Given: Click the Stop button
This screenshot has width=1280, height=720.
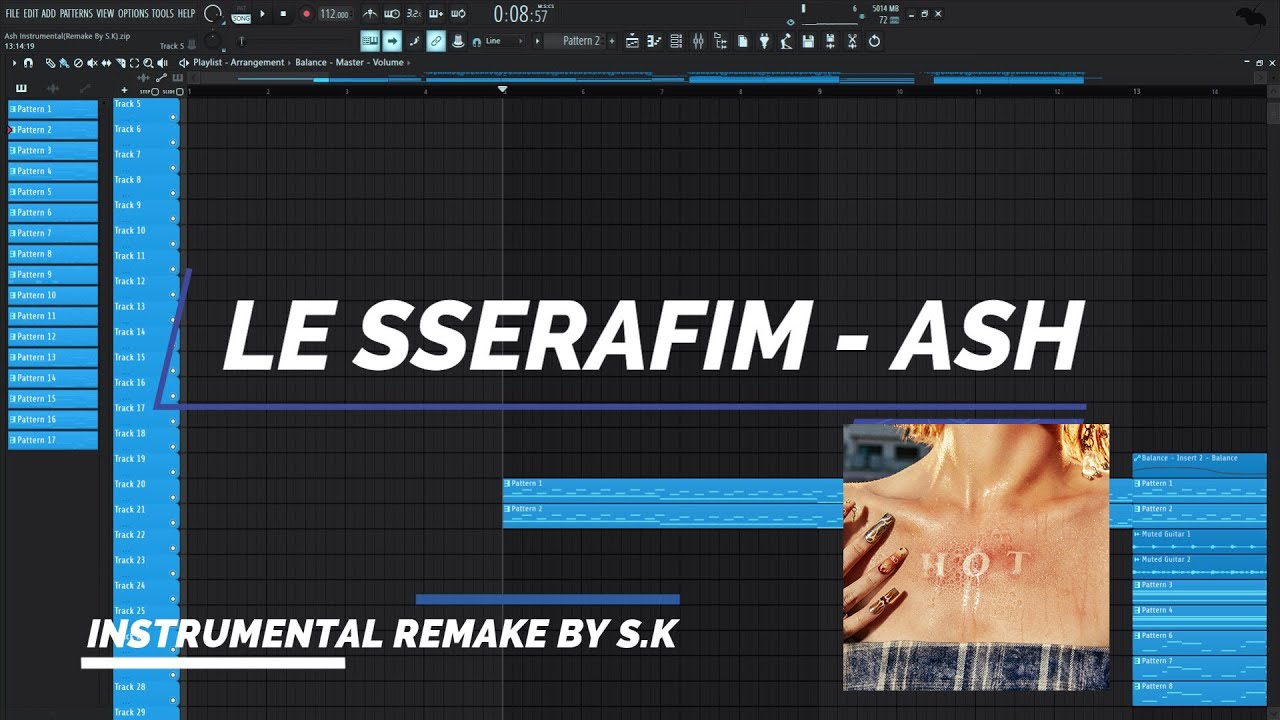Looking at the screenshot, I should point(283,14).
